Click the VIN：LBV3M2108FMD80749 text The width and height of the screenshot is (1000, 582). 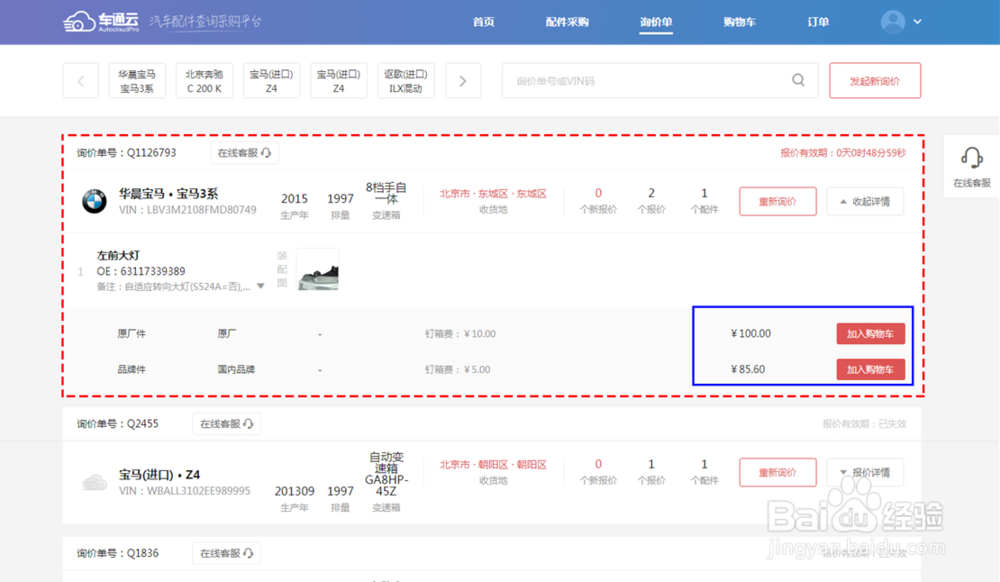[188, 210]
